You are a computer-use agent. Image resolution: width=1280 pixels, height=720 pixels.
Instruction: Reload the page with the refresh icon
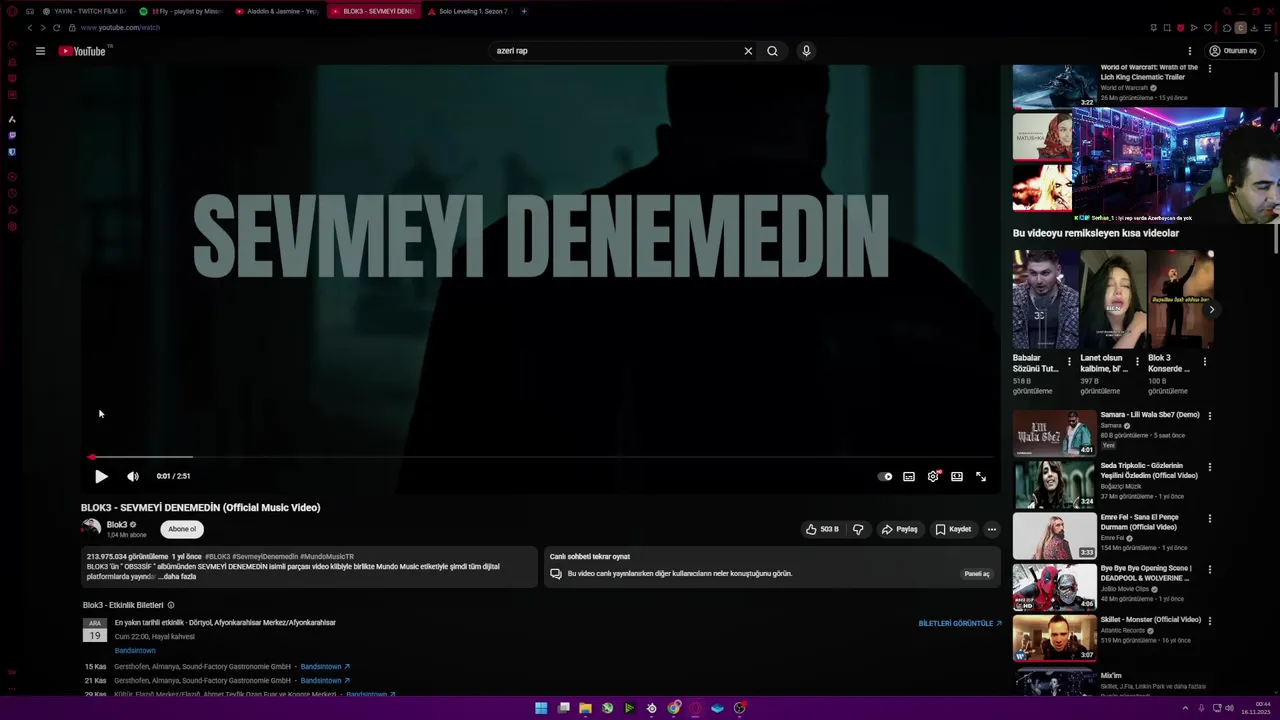pos(56,28)
